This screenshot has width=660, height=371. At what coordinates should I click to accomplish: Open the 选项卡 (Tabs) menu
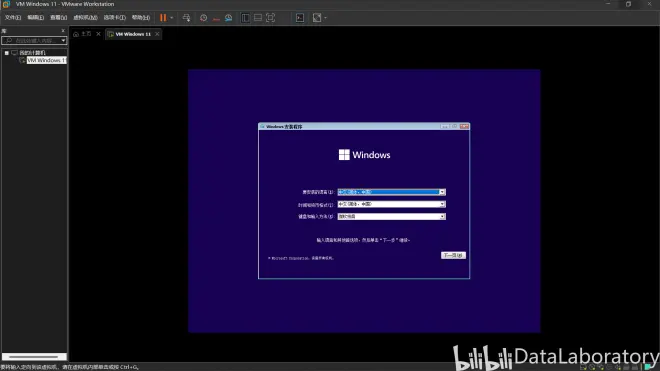(x=114, y=18)
